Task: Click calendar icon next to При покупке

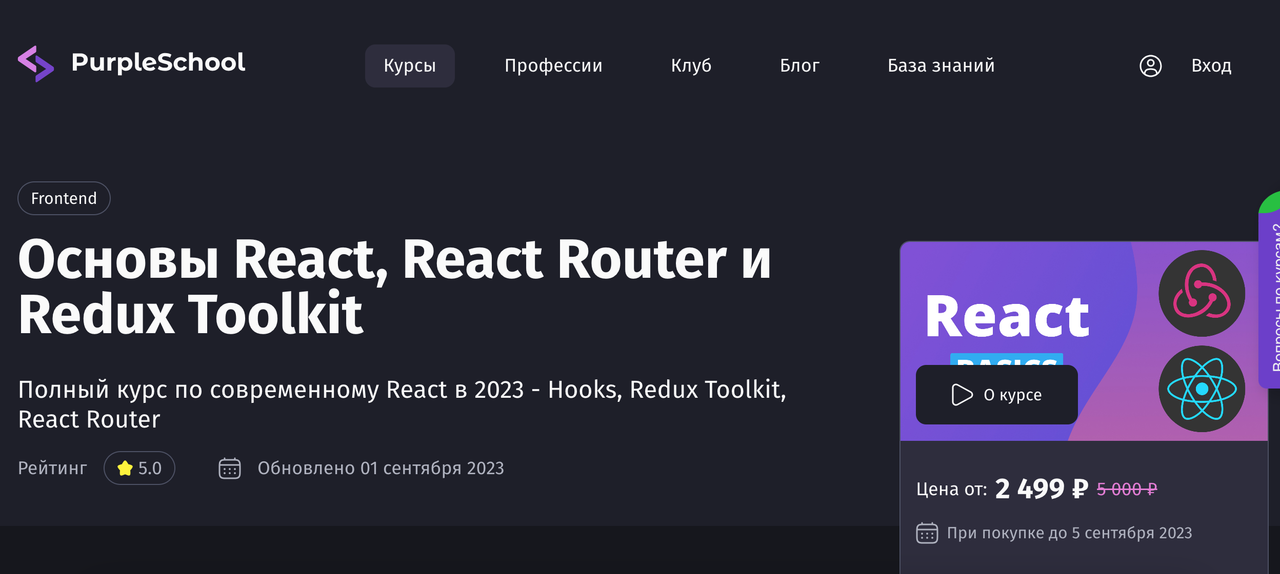Action: pos(927,533)
